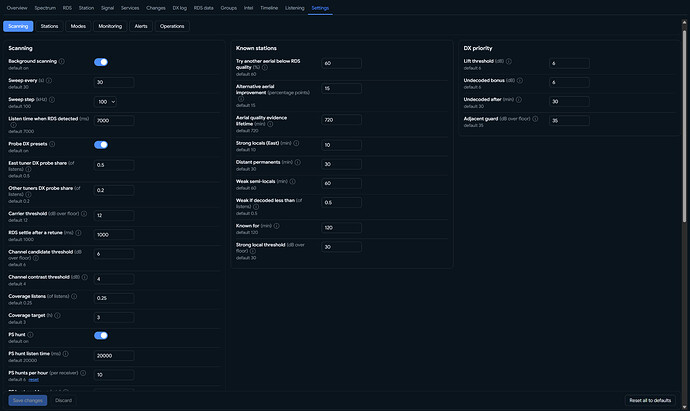Image resolution: width=690 pixels, height=411 pixels.
Task: Show info for RDS settle after a retune
Action: pos(78,232)
